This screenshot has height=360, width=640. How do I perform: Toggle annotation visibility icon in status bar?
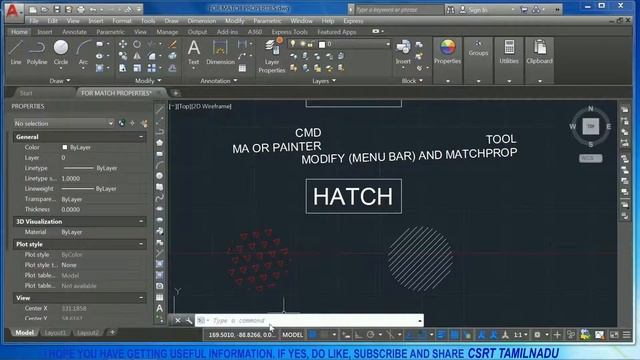point(481,335)
